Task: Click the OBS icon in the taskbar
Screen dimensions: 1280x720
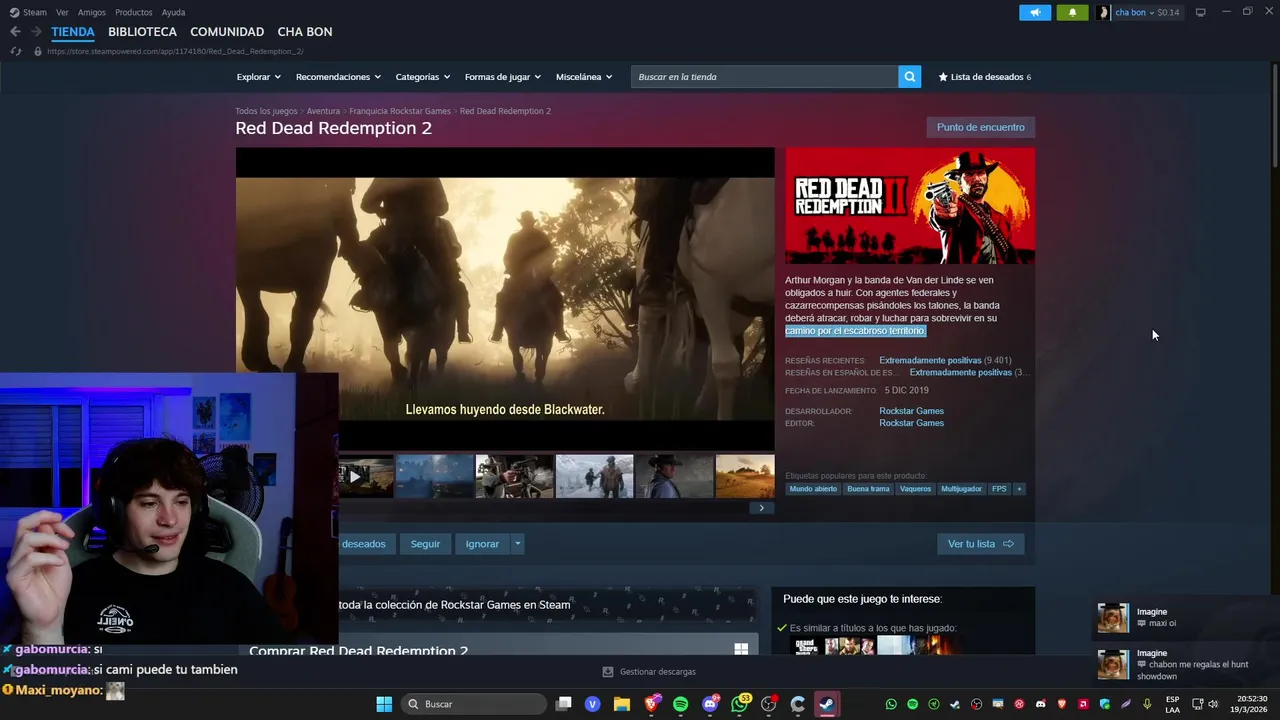Action: click(x=769, y=704)
